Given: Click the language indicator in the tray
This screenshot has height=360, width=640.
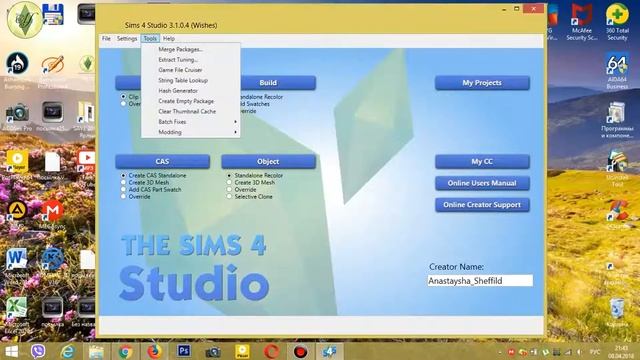Looking at the screenshot, I should tap(595, 351).
